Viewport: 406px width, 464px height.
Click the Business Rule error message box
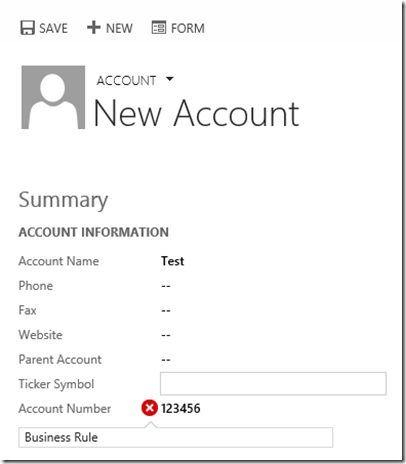(x=176, y=437)
